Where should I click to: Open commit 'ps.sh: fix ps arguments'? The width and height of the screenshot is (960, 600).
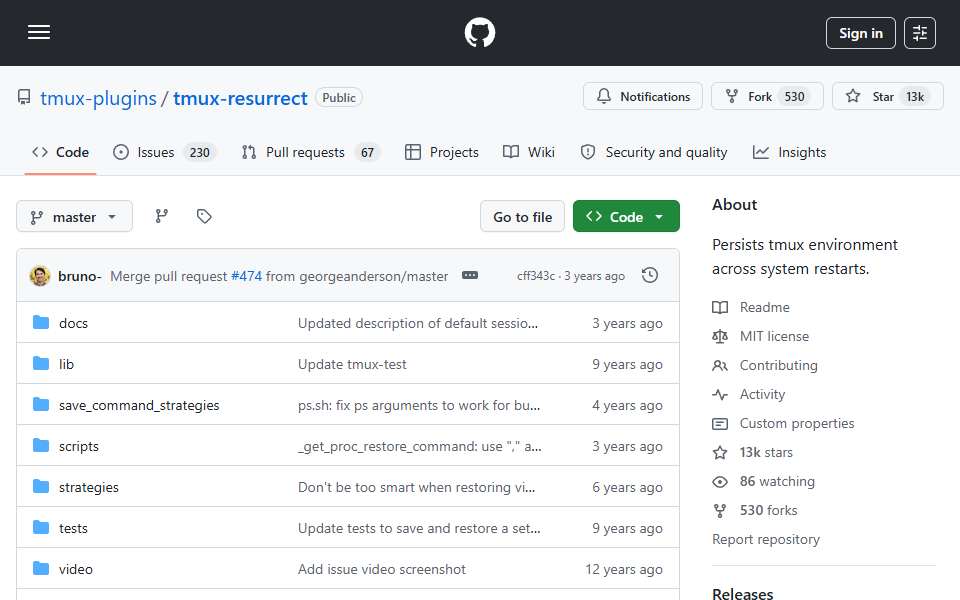tap(419, 405)
